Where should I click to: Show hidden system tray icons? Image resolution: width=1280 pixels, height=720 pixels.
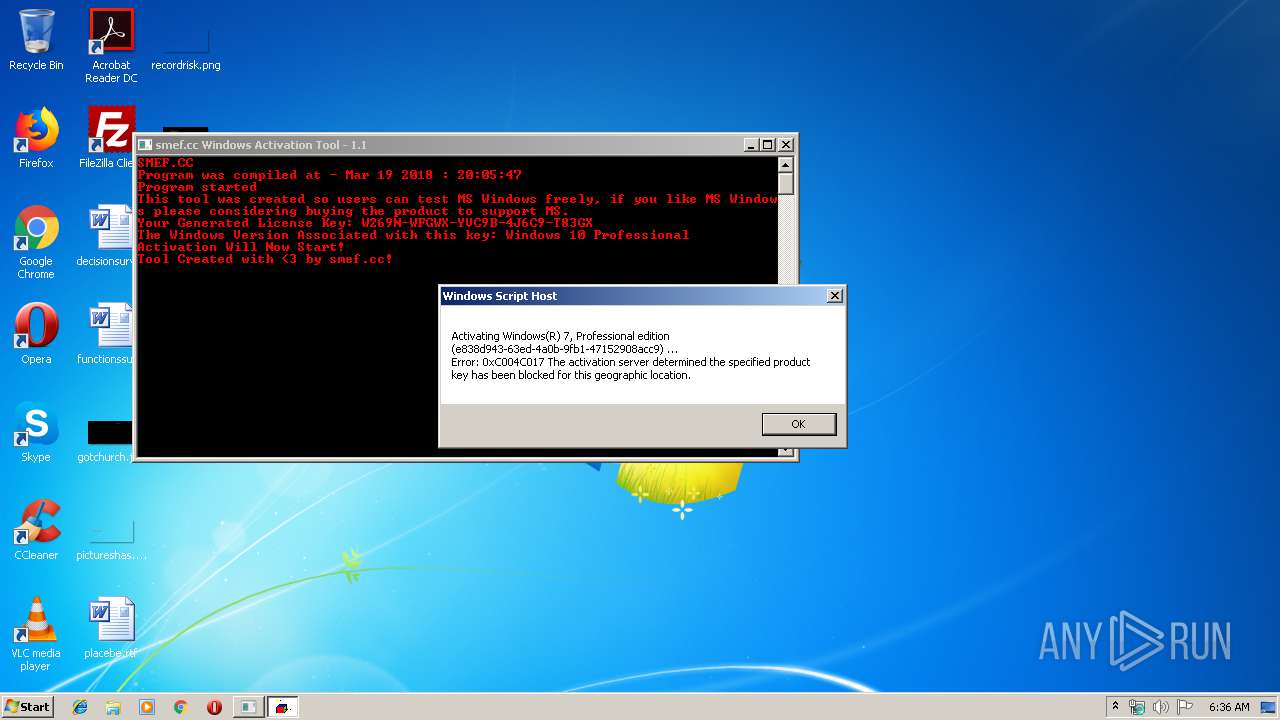coord(1115,707)
